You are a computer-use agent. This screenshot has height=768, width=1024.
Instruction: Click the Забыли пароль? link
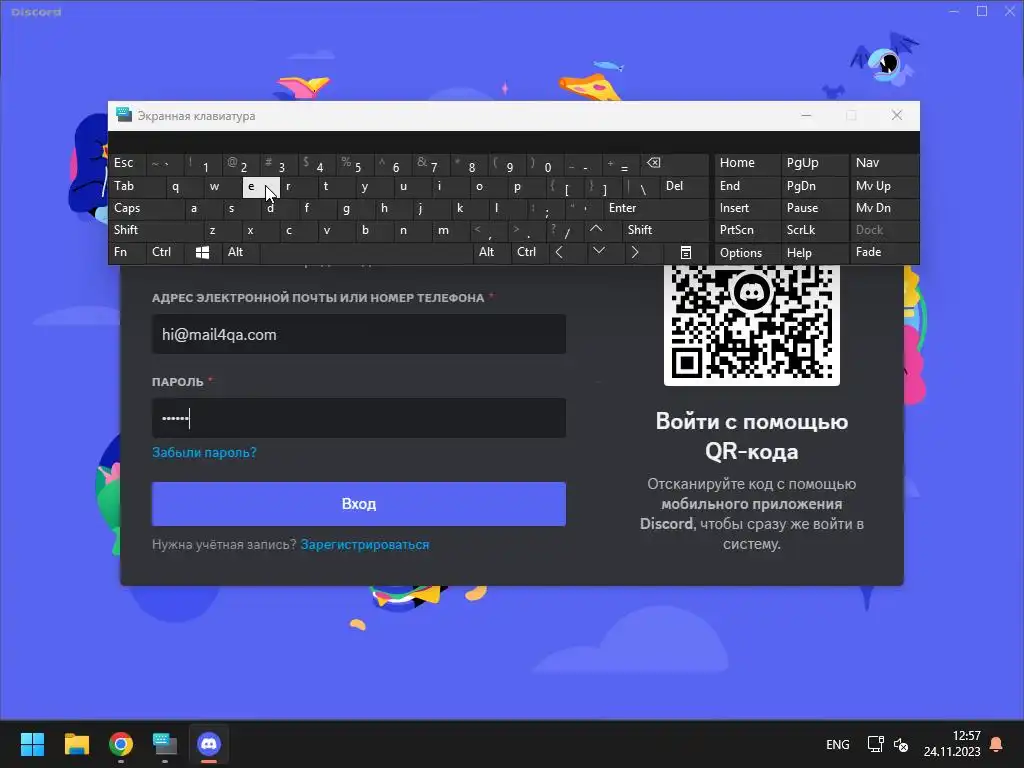[204, 453]
